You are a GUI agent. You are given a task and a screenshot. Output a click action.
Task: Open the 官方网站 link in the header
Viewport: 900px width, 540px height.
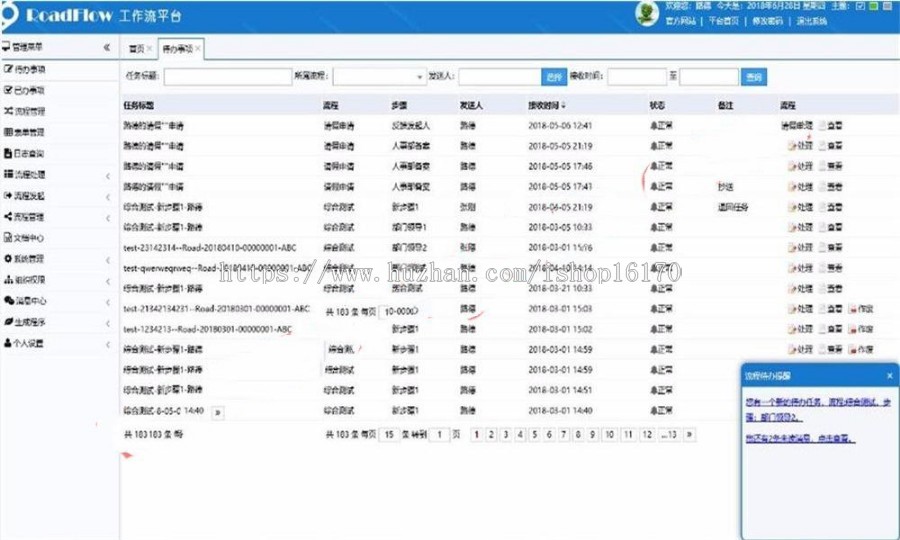click(680, 21)
